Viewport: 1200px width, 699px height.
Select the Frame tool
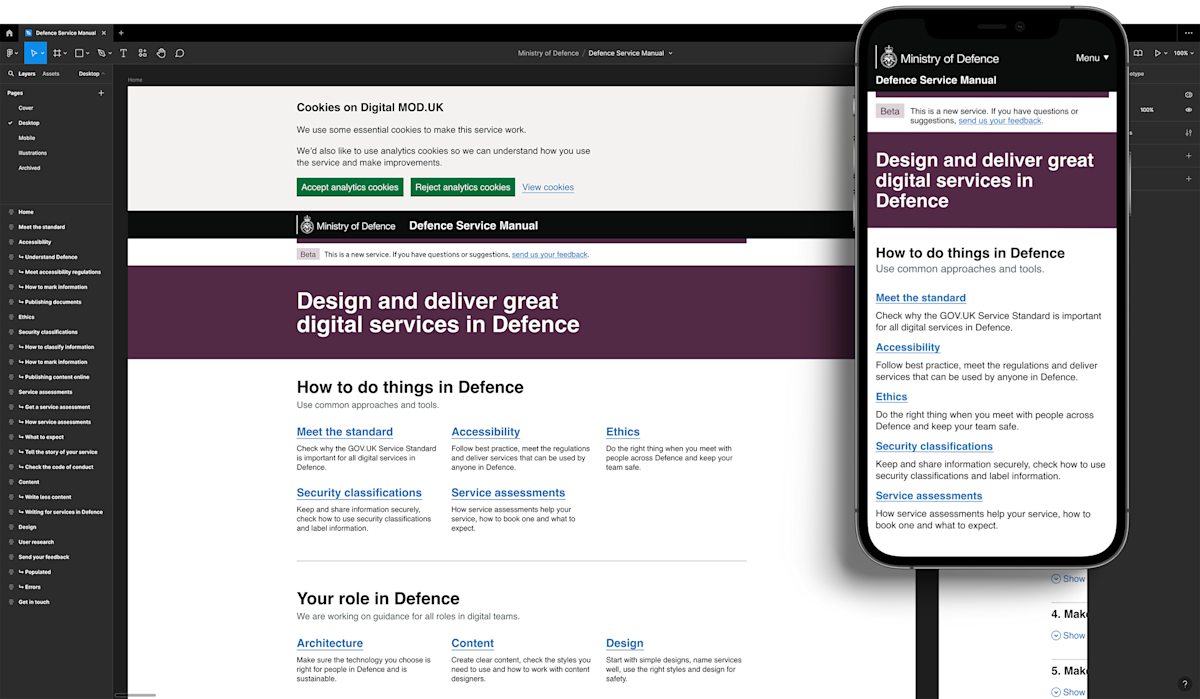[57, 53]
